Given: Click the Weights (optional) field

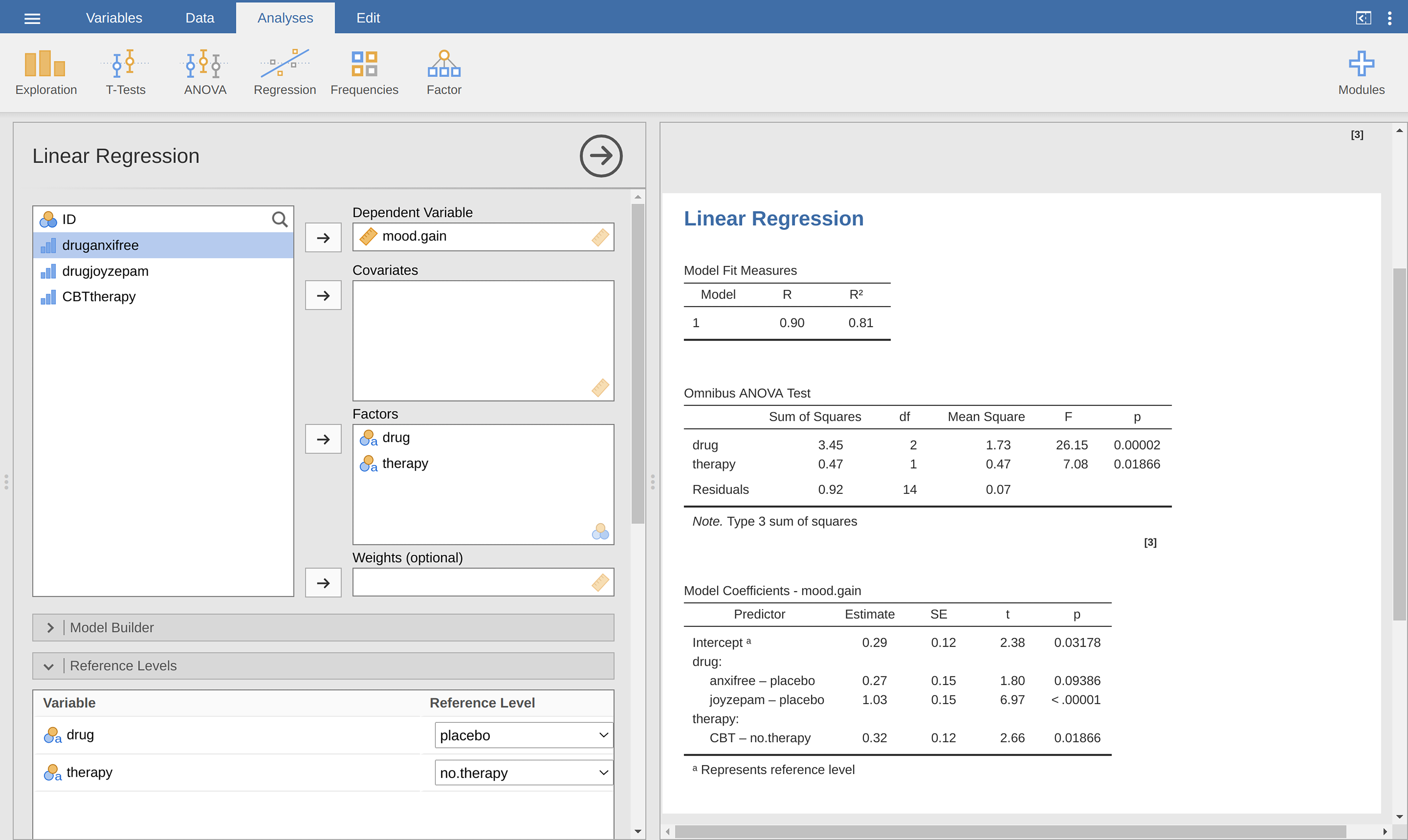Looking at the screenshot, I should click(483, 583).
